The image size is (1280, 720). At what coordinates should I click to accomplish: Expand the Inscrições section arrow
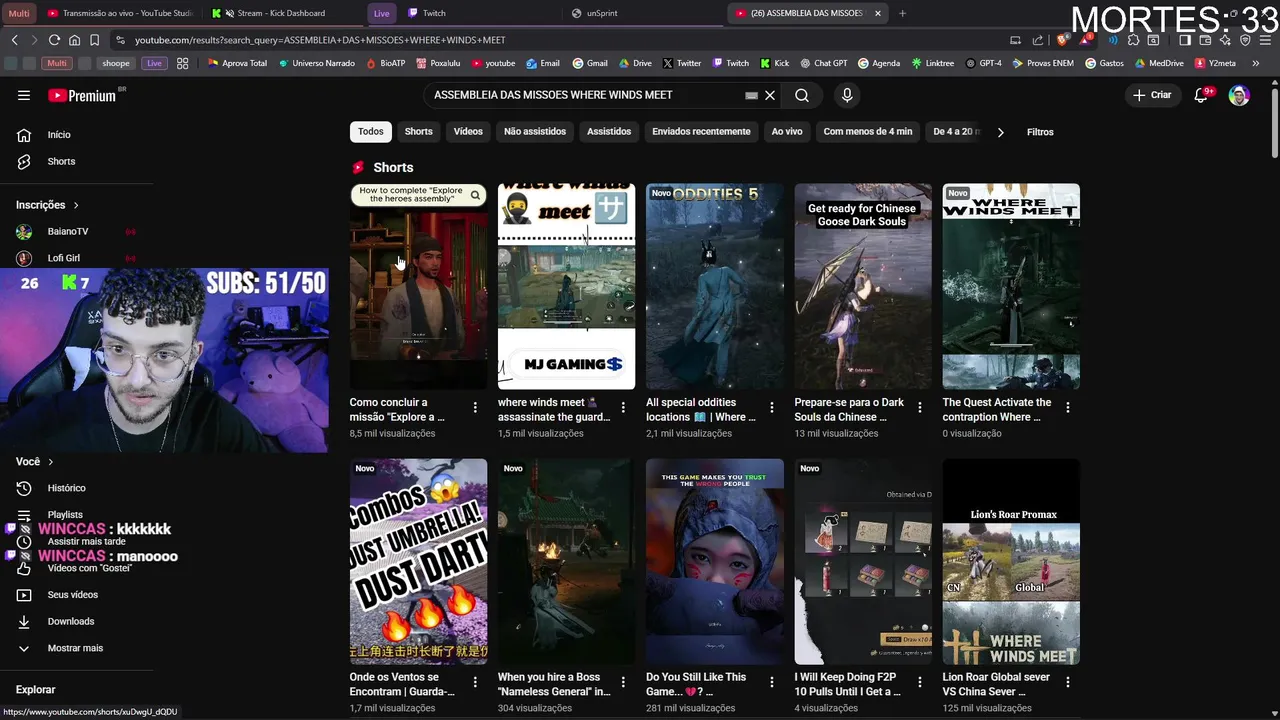click(x=75, y=205)
